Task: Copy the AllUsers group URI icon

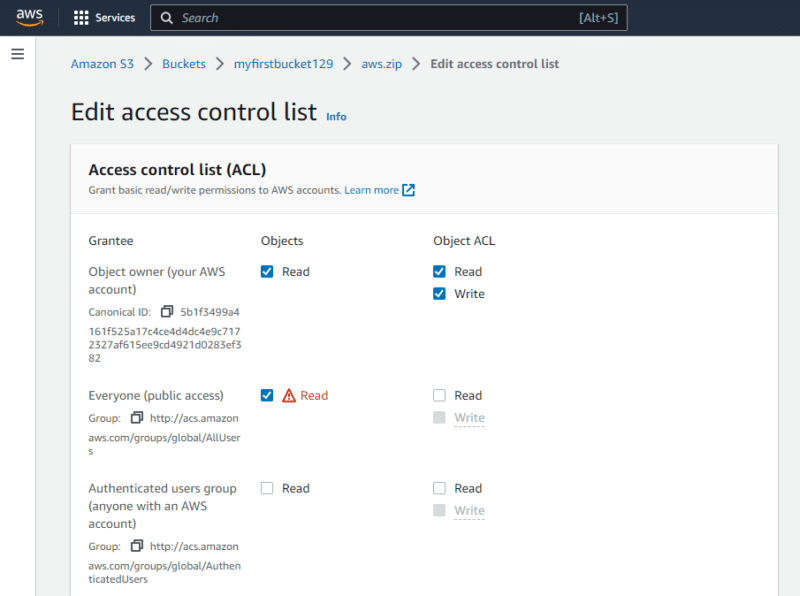Action: pos(138,418)
